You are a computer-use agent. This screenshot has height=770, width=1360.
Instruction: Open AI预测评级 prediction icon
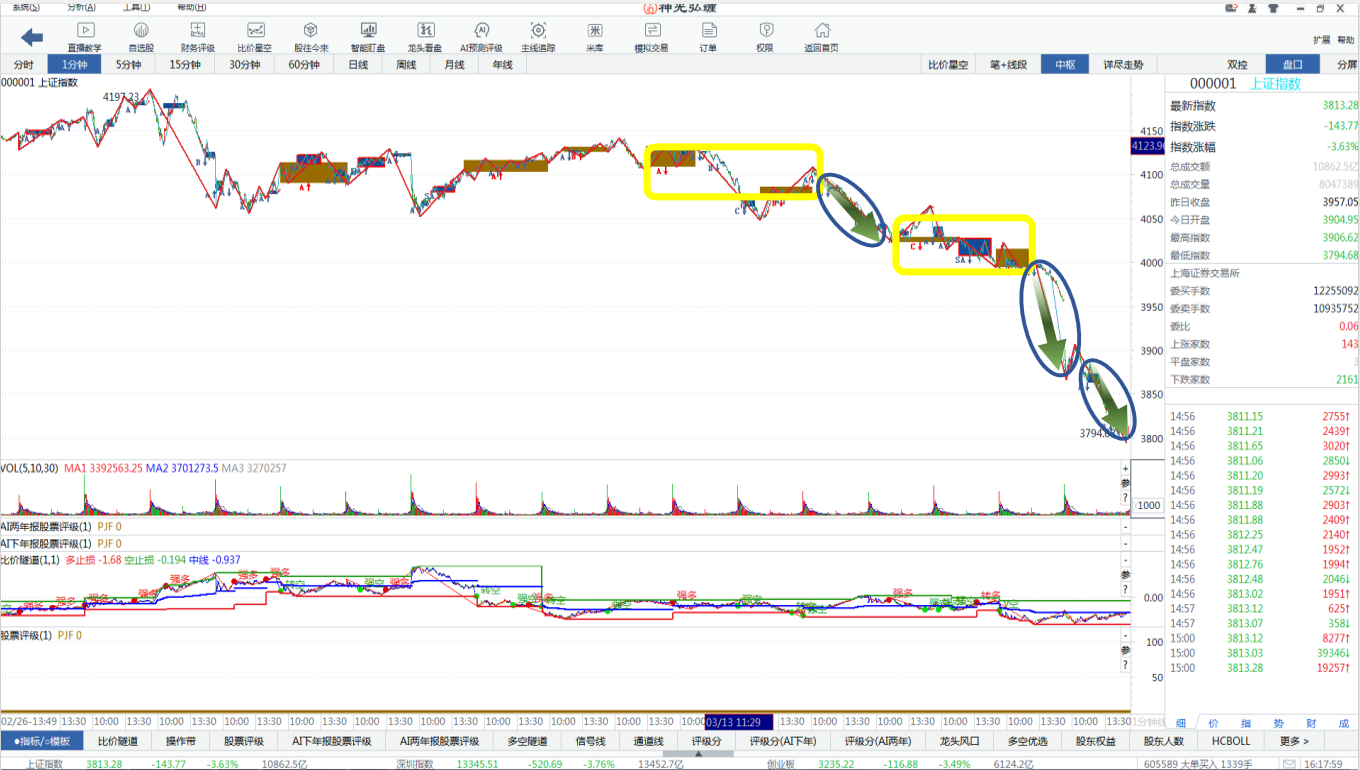pos(481,37)
